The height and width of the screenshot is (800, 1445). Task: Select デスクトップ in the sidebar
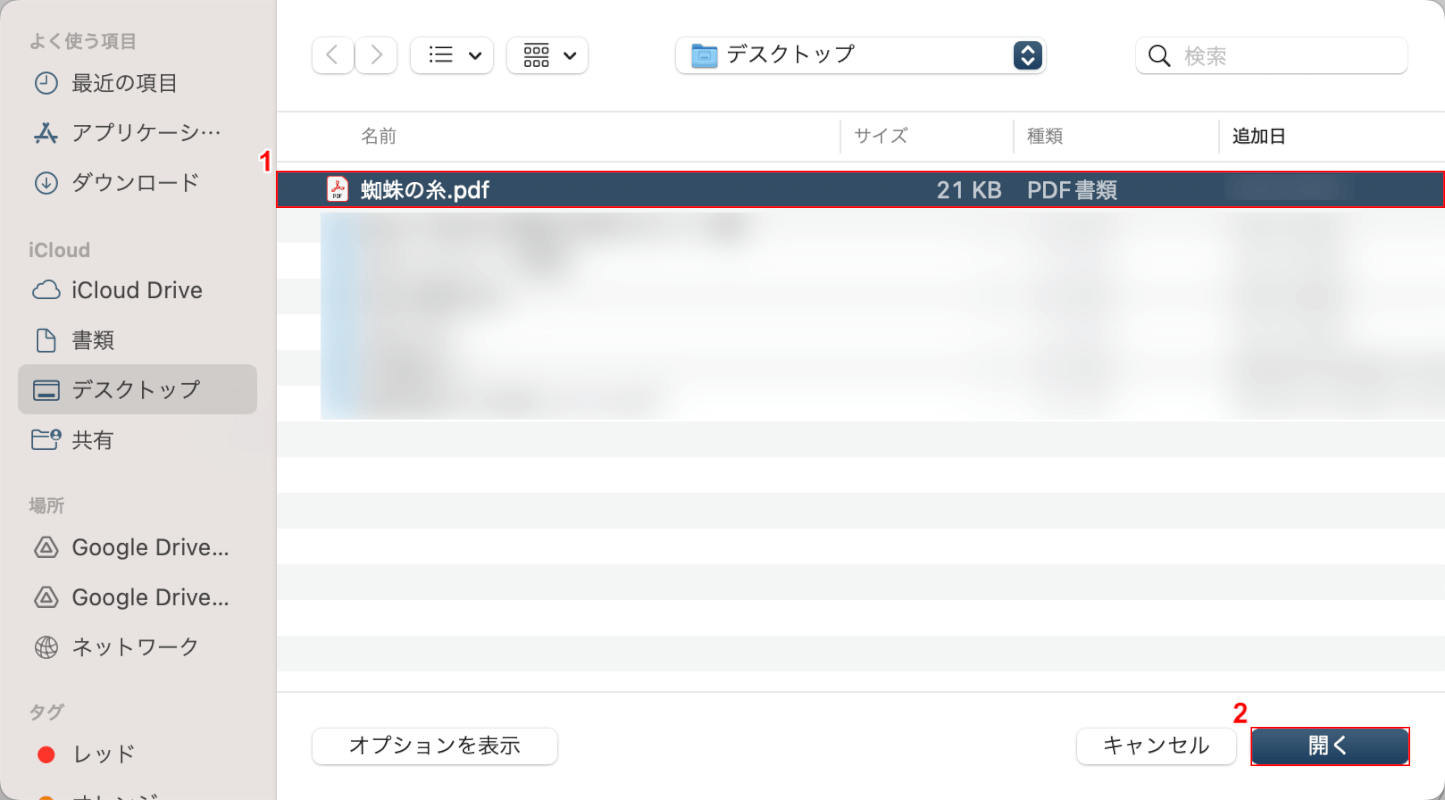[137, 389]
